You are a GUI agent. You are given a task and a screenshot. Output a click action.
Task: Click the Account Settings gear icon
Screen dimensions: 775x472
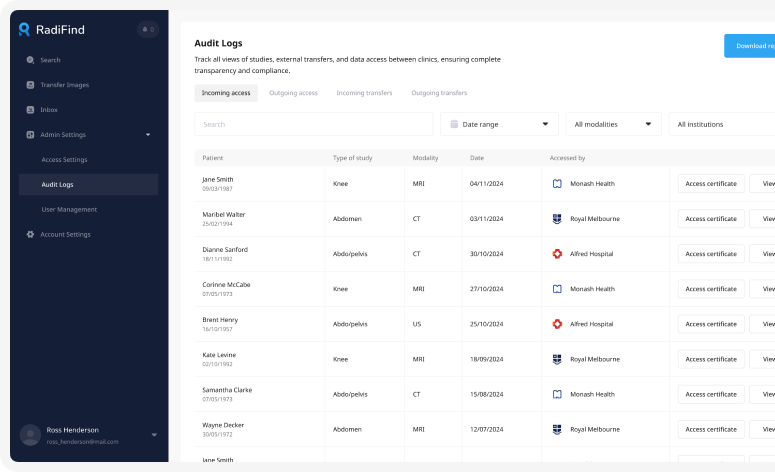tap(30, 234)
